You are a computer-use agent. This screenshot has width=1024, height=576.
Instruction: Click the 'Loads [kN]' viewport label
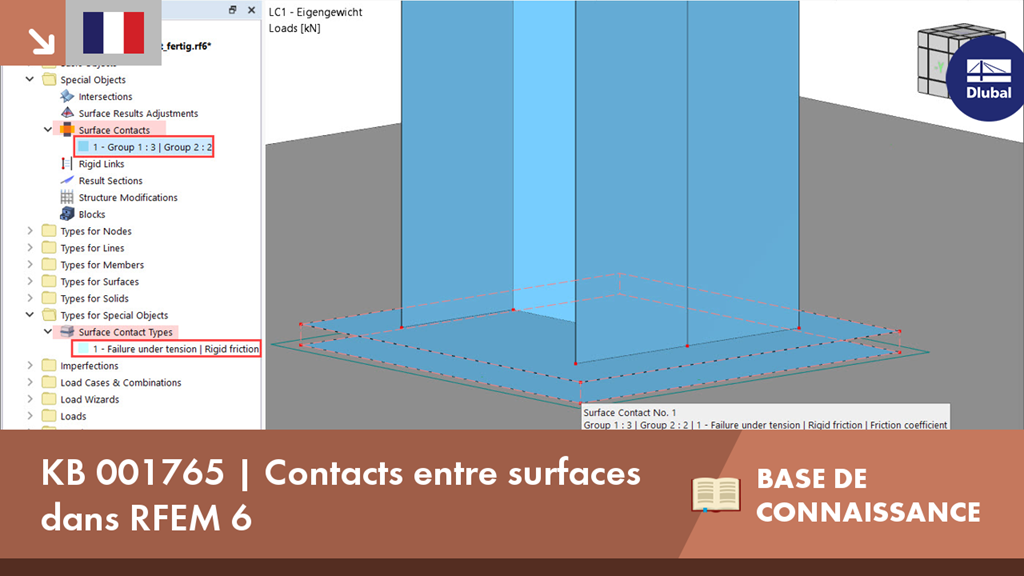tap(295, 28)
